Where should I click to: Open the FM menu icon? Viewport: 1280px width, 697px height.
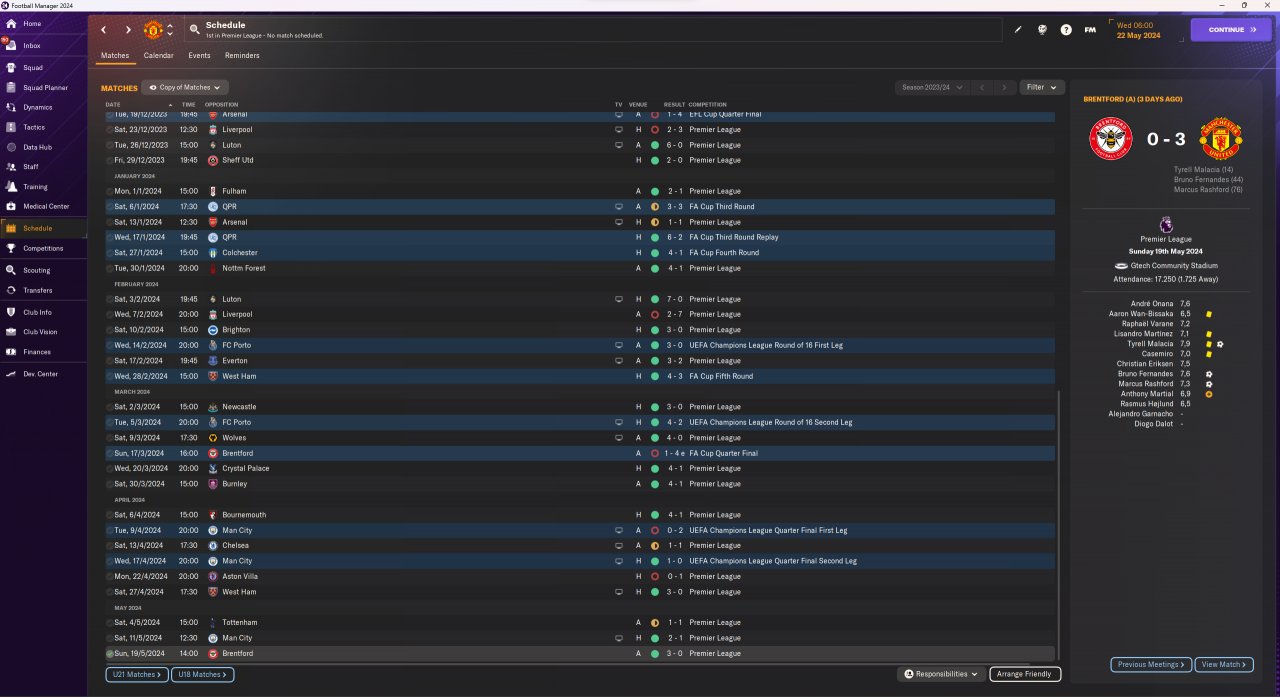pos(1090,30)
